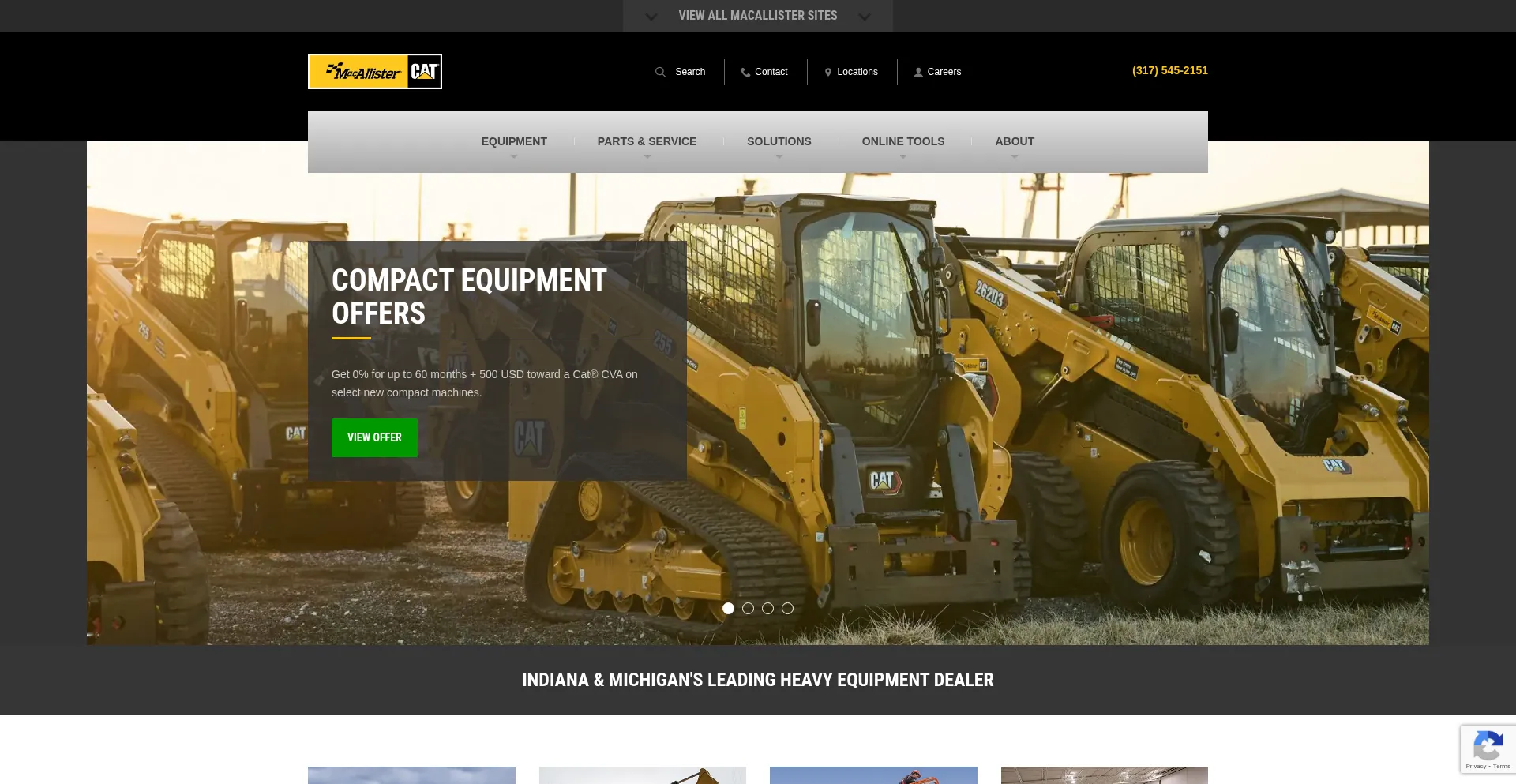
Task: Click right chevron beside View All MacAllister Sites
Action: click(865, 17)
